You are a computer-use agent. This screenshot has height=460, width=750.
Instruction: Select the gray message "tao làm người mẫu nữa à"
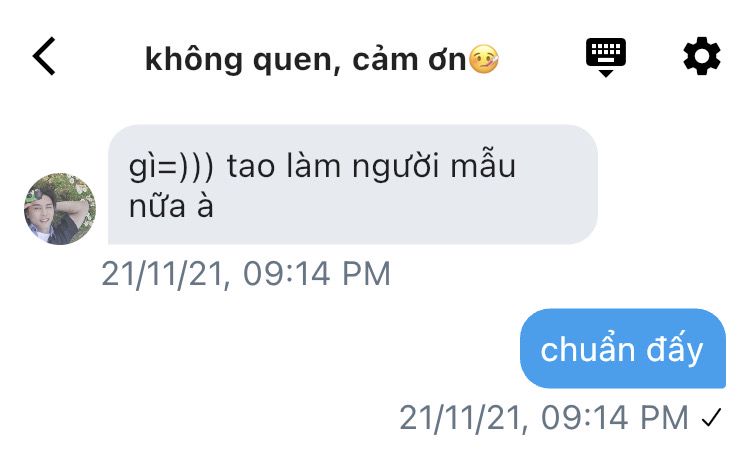coord(353,185)
